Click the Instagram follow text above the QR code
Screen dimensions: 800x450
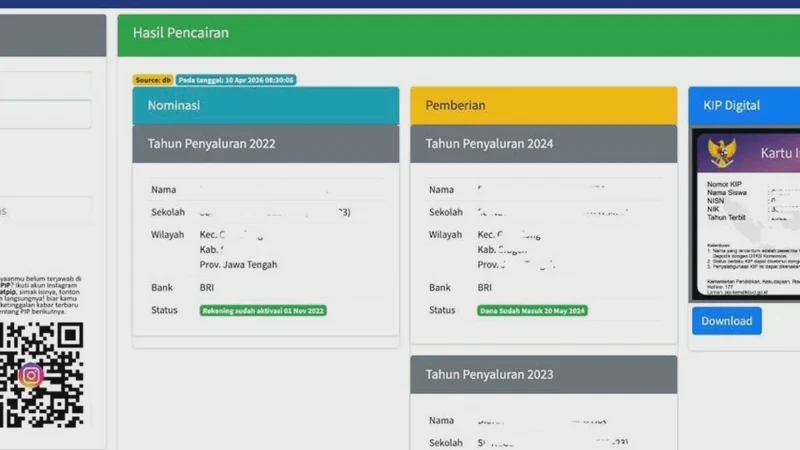pos(41,295)
